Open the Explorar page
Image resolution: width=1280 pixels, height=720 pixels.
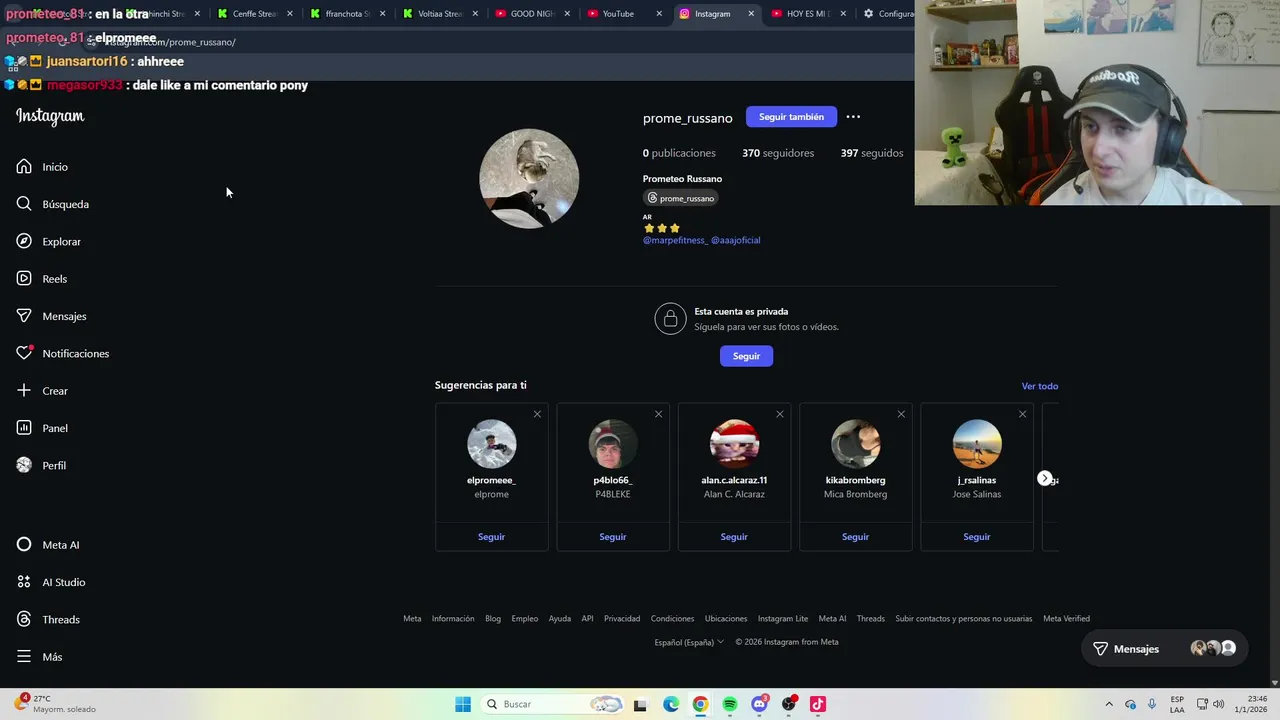pyautogui.click(x=48, y=241)
